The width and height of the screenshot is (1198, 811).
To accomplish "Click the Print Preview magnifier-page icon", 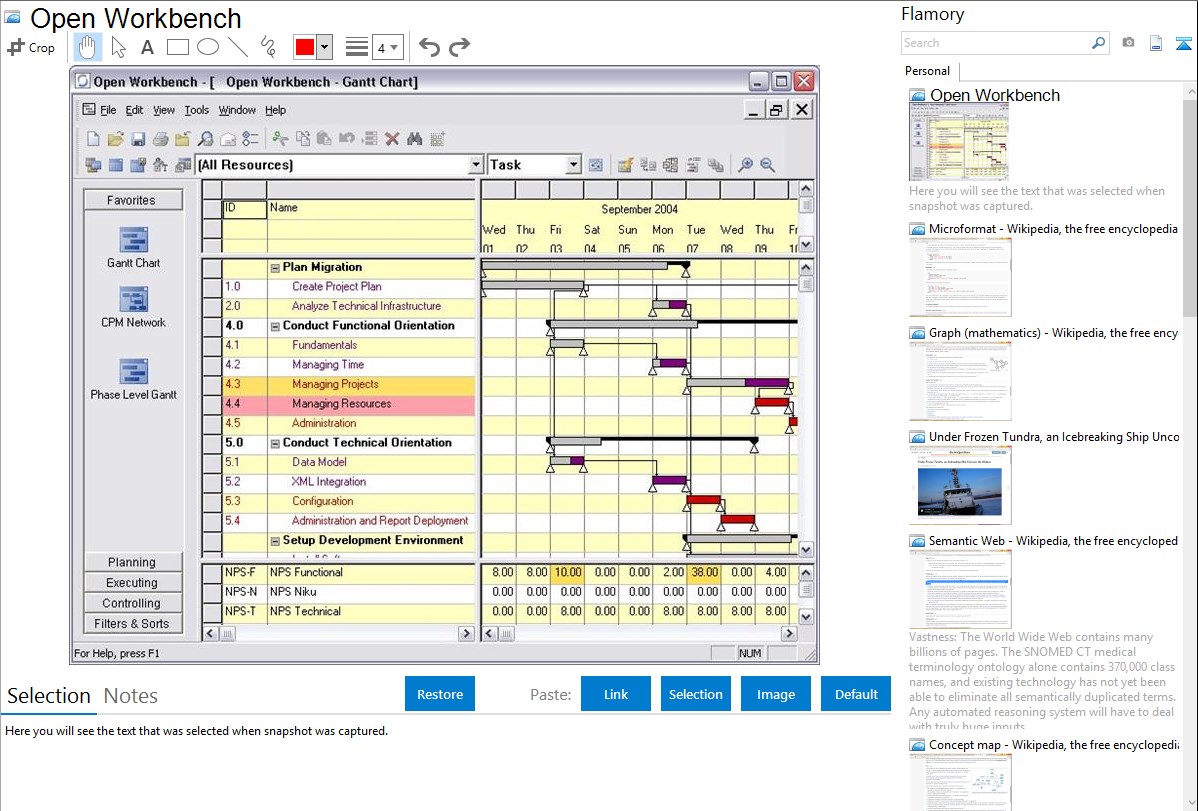I will (x=206, y=138).
